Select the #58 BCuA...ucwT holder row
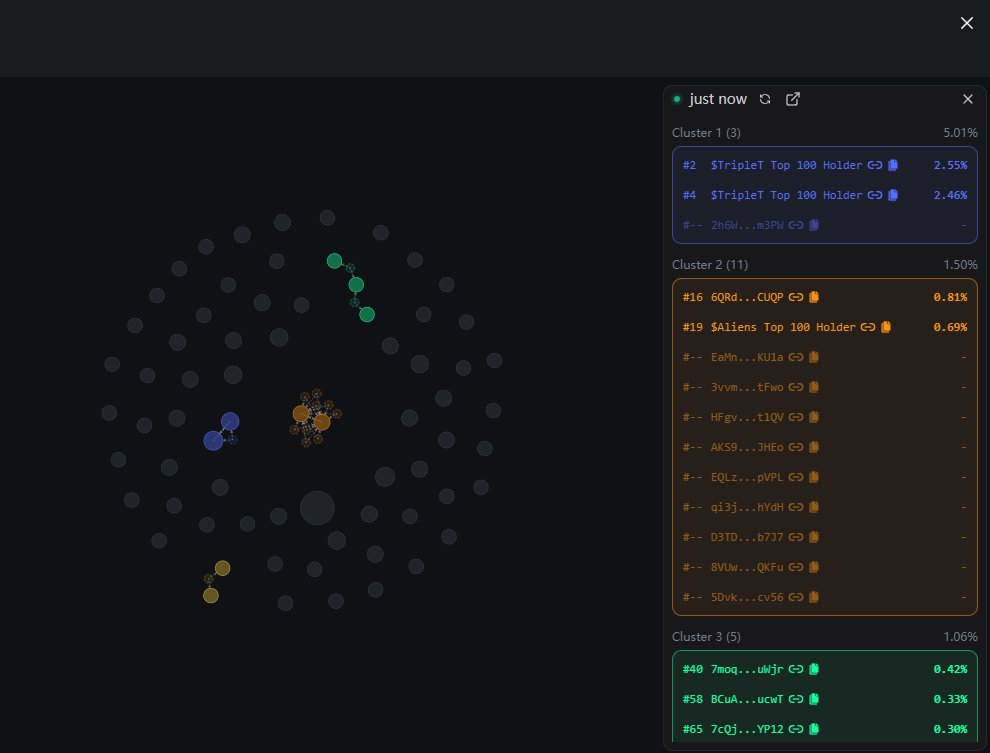The image size is (990, 753). tap(824, 699)
